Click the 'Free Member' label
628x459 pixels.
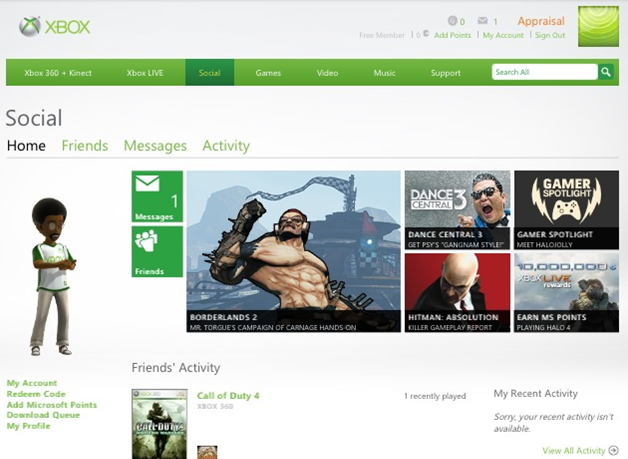pyautogui.click(x=382, y=35)
